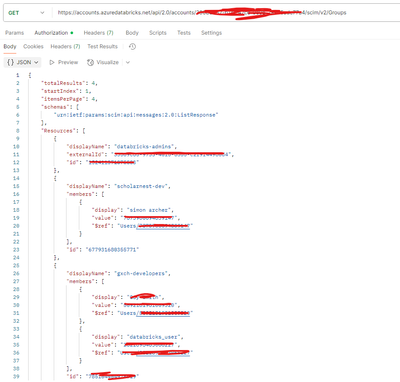Open the response Headers (7) tab
The height and width of the screenshot is (382, 400).
[65, 46]
